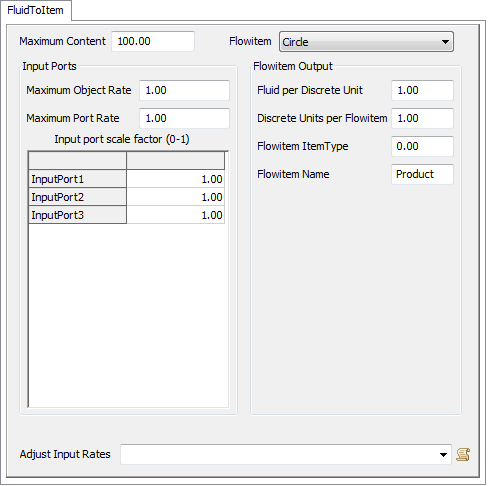Screen dimensions: 488x486
Task: Click the blank value column header
Action: [175, 161]
